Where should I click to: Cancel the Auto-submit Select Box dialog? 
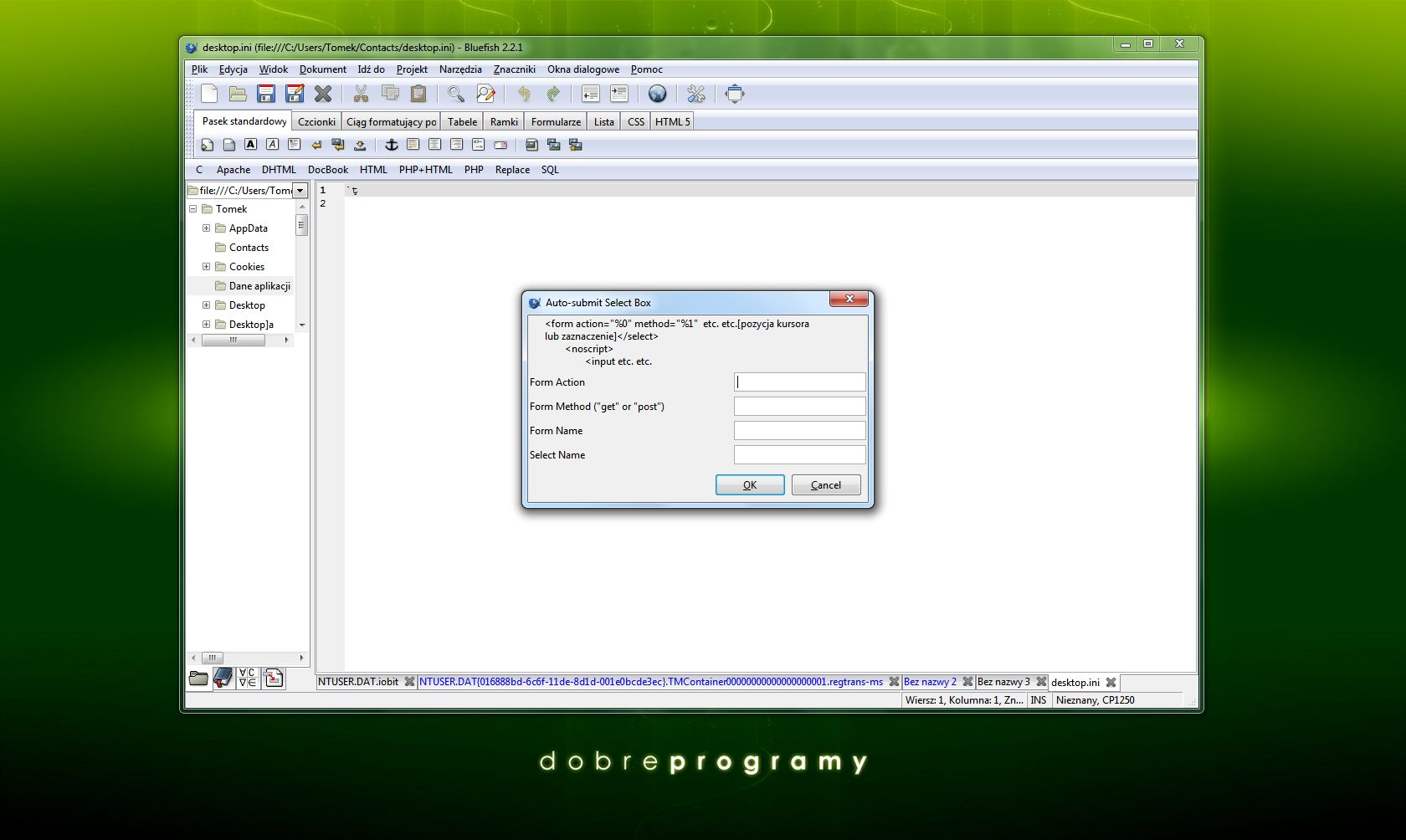826,485
